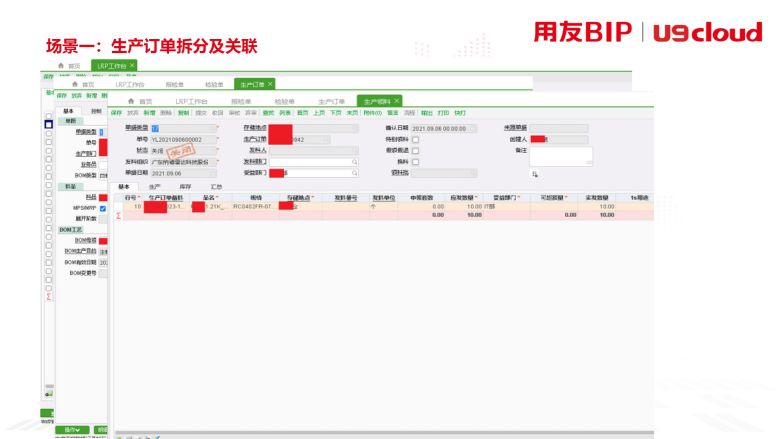Collapse BOM工艺 section in middle window

[71, 230]
